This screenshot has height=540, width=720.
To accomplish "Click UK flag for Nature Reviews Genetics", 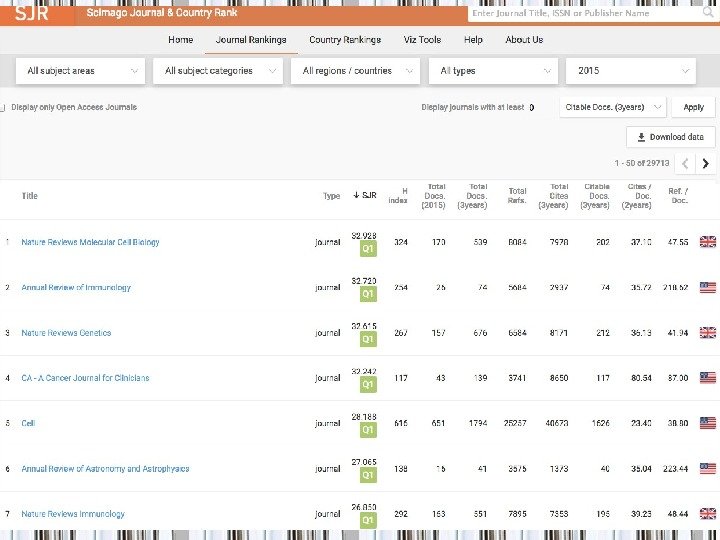I will (x=708, y=333).
